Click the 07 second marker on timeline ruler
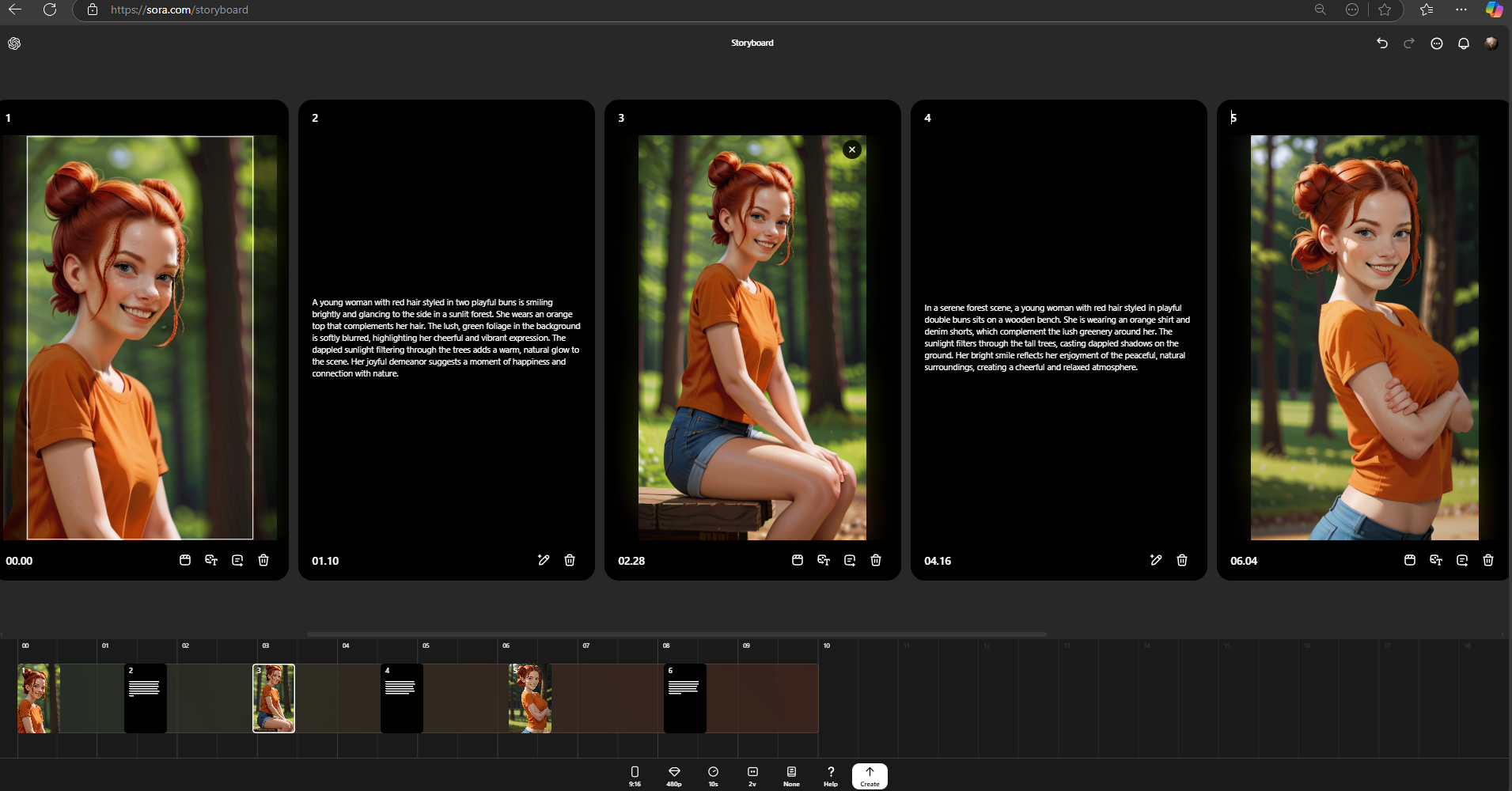 586,645
